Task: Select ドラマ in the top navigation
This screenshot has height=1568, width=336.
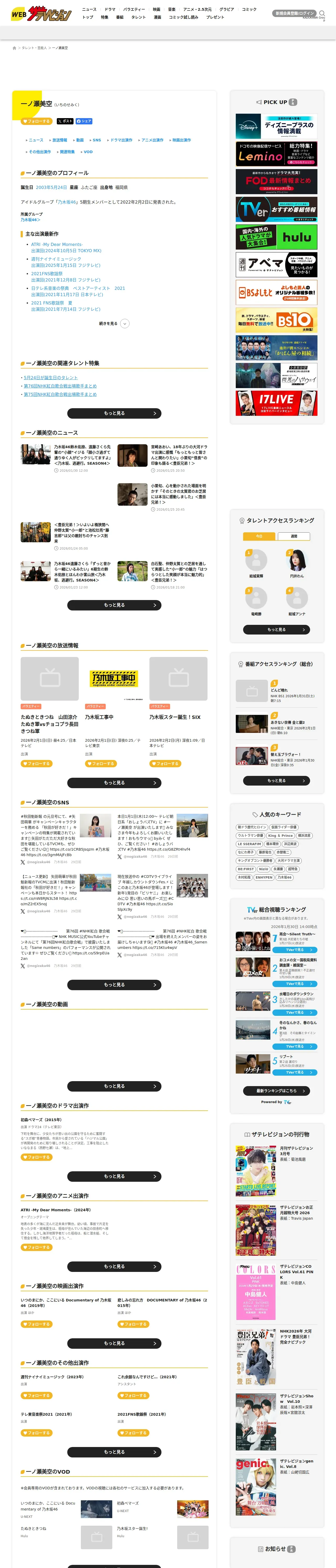Action: point(110,10)
